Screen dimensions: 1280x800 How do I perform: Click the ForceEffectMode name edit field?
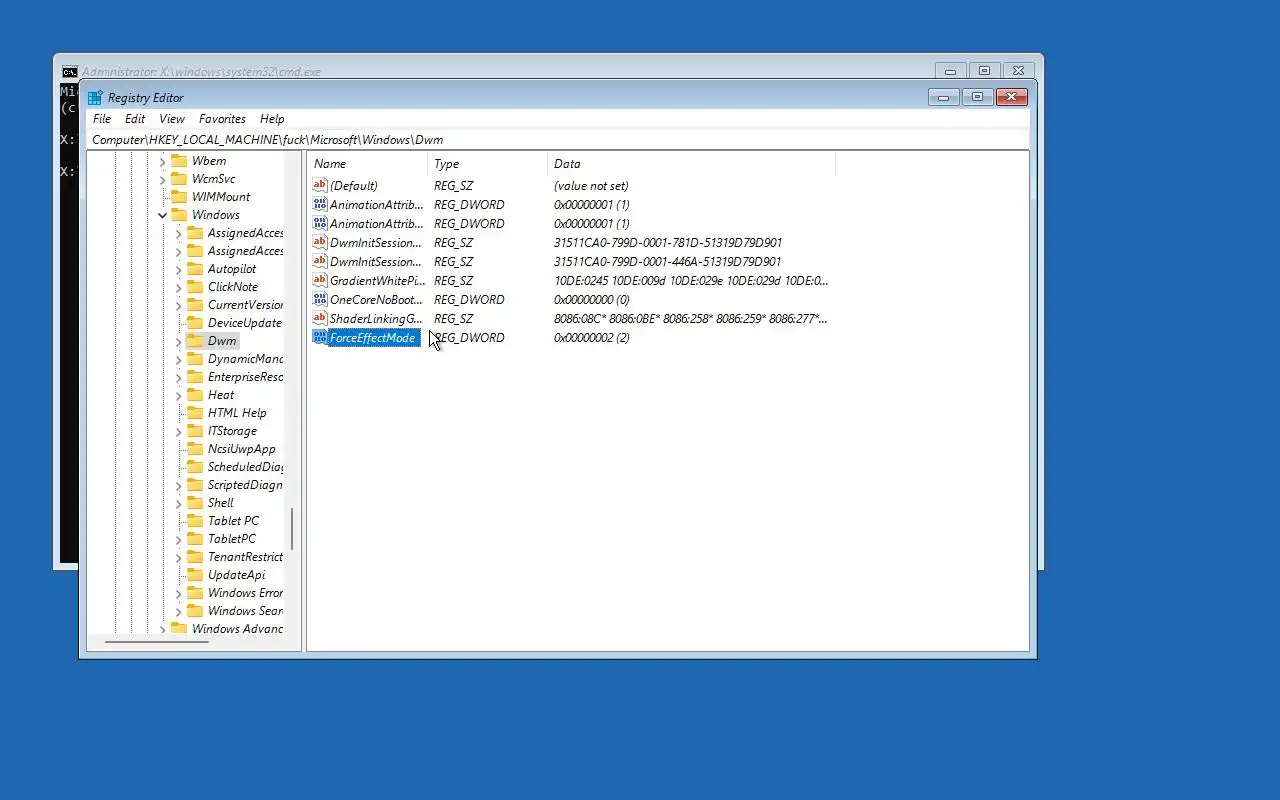(372, 338)
